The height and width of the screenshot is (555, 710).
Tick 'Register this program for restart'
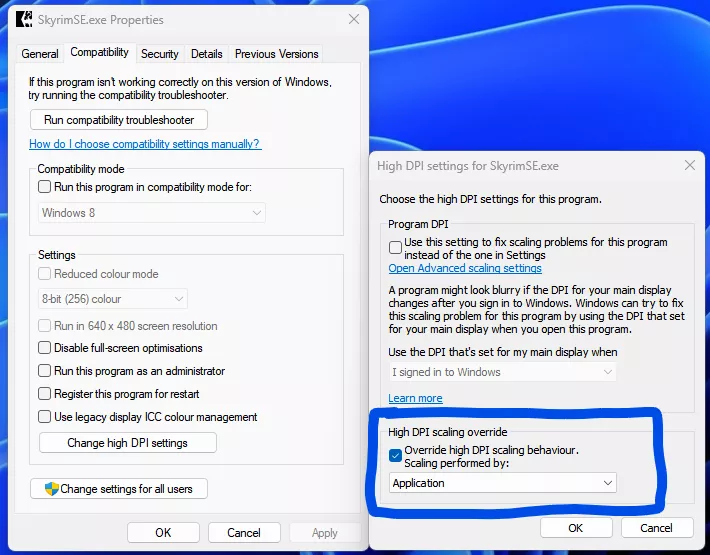click(x=44, y=393)
